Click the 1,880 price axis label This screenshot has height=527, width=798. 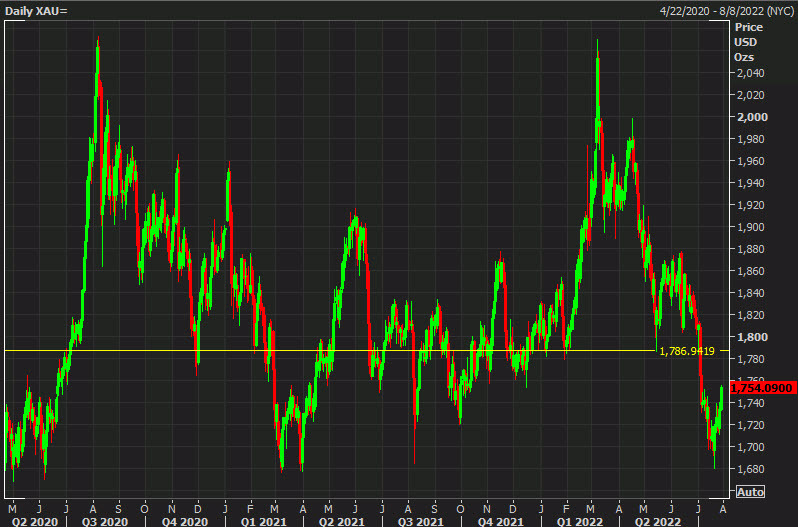(751, 249)
